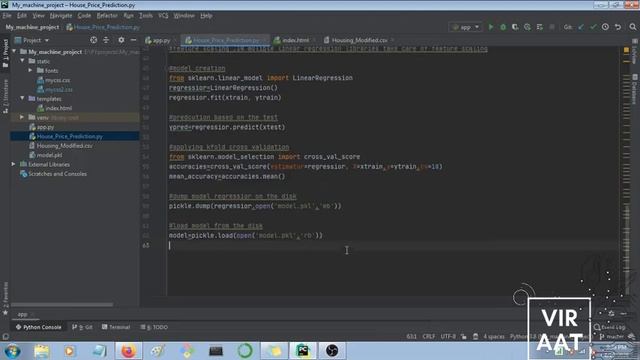Screen dimensions: 640x360
Task: Open the Structure tool window stripe button
Action: click(5, 96)
